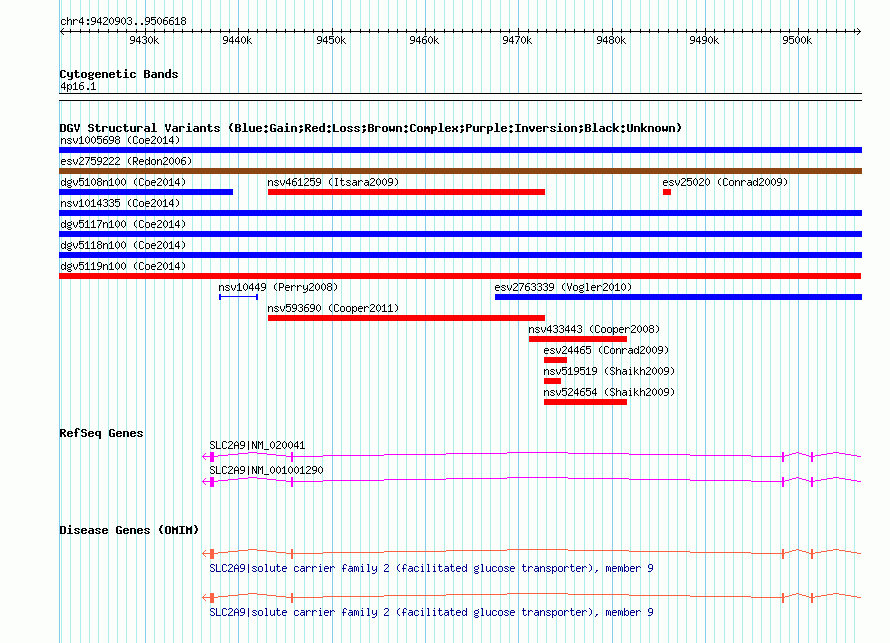
Task: Click the second orange OMIM gene track line
Action: 532,598
